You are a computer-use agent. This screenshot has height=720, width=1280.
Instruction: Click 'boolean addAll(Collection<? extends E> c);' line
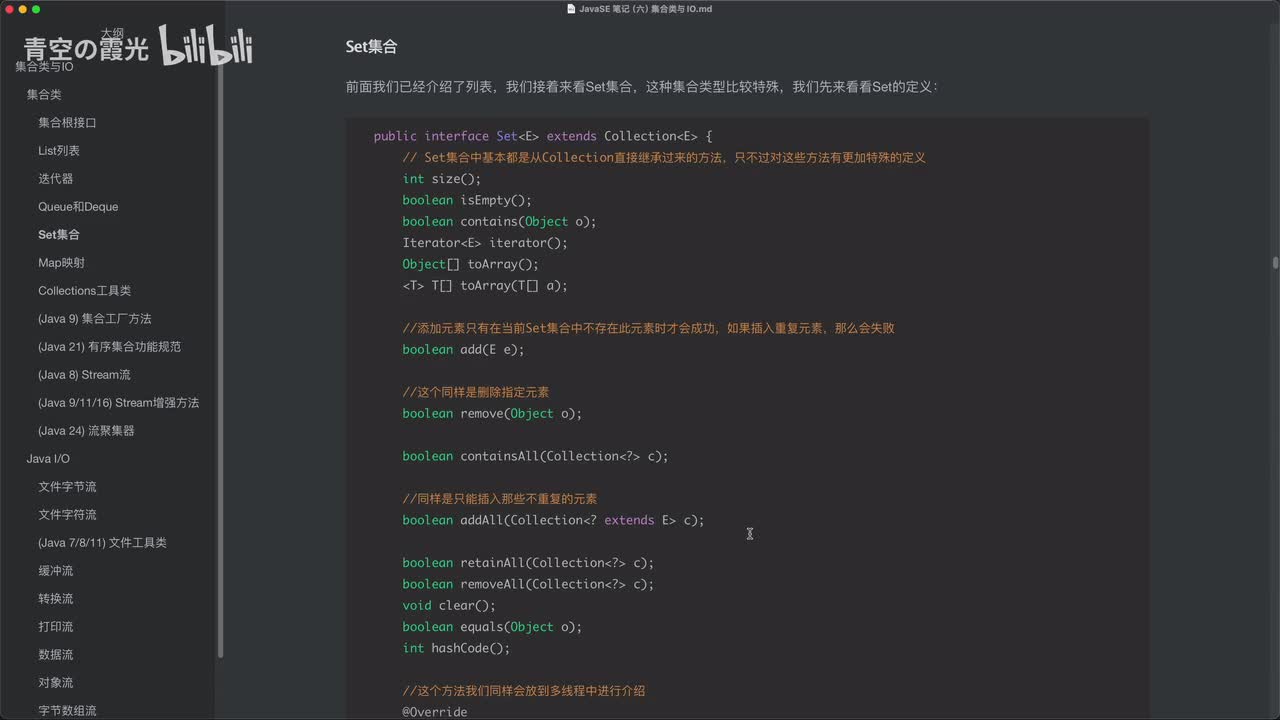[554, 520]
